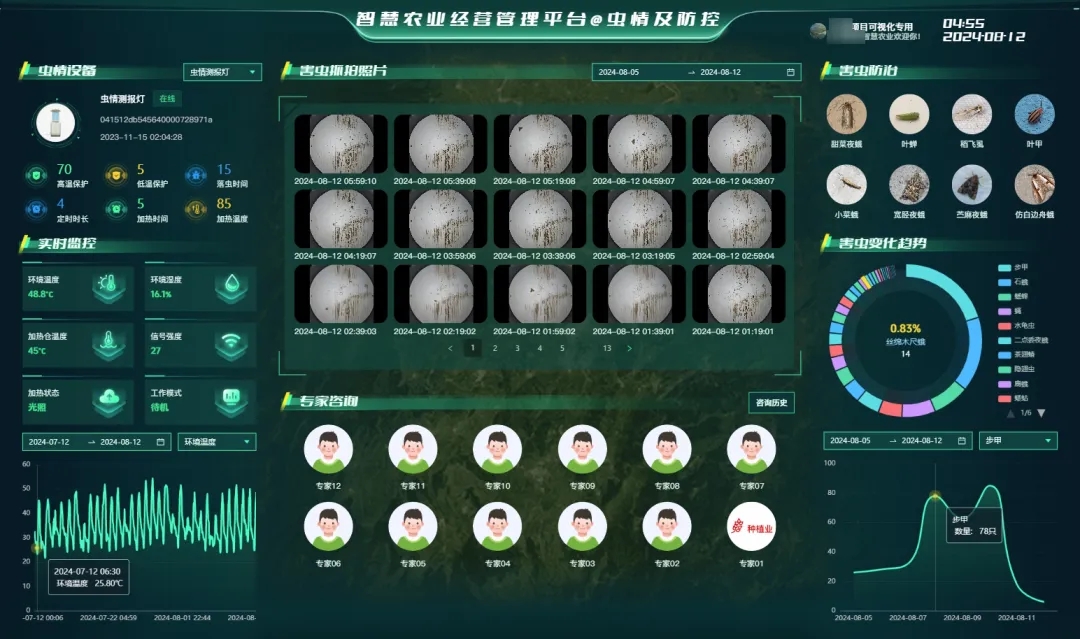The height and width of the screenshot is (639, 1080).
Task: Expand the 环境温度 chart metric dropdown
Action: coord(217,442)
